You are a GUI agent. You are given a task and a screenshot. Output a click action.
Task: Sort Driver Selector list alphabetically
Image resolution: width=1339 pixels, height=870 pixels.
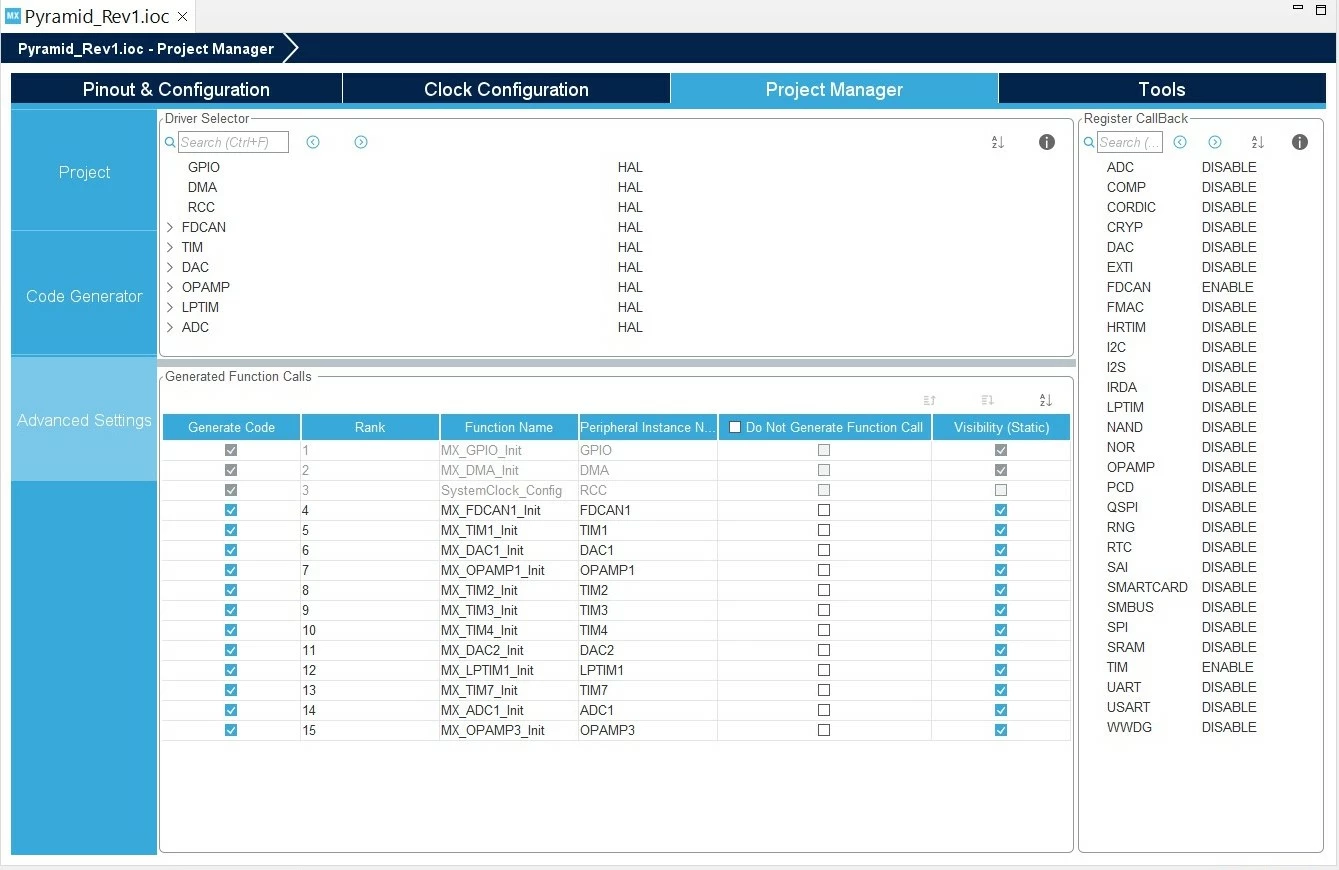[997, 142]
